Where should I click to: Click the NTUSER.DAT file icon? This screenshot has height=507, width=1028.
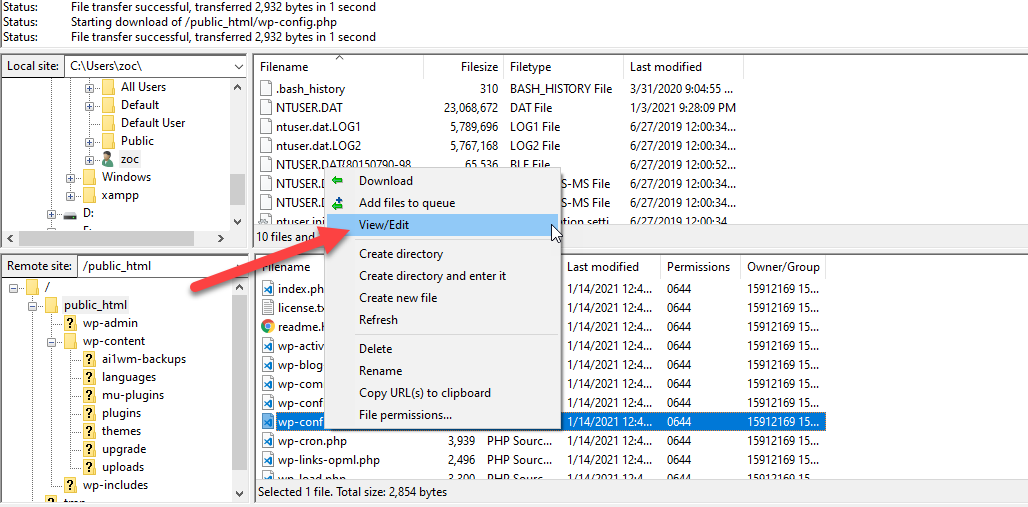266,108
